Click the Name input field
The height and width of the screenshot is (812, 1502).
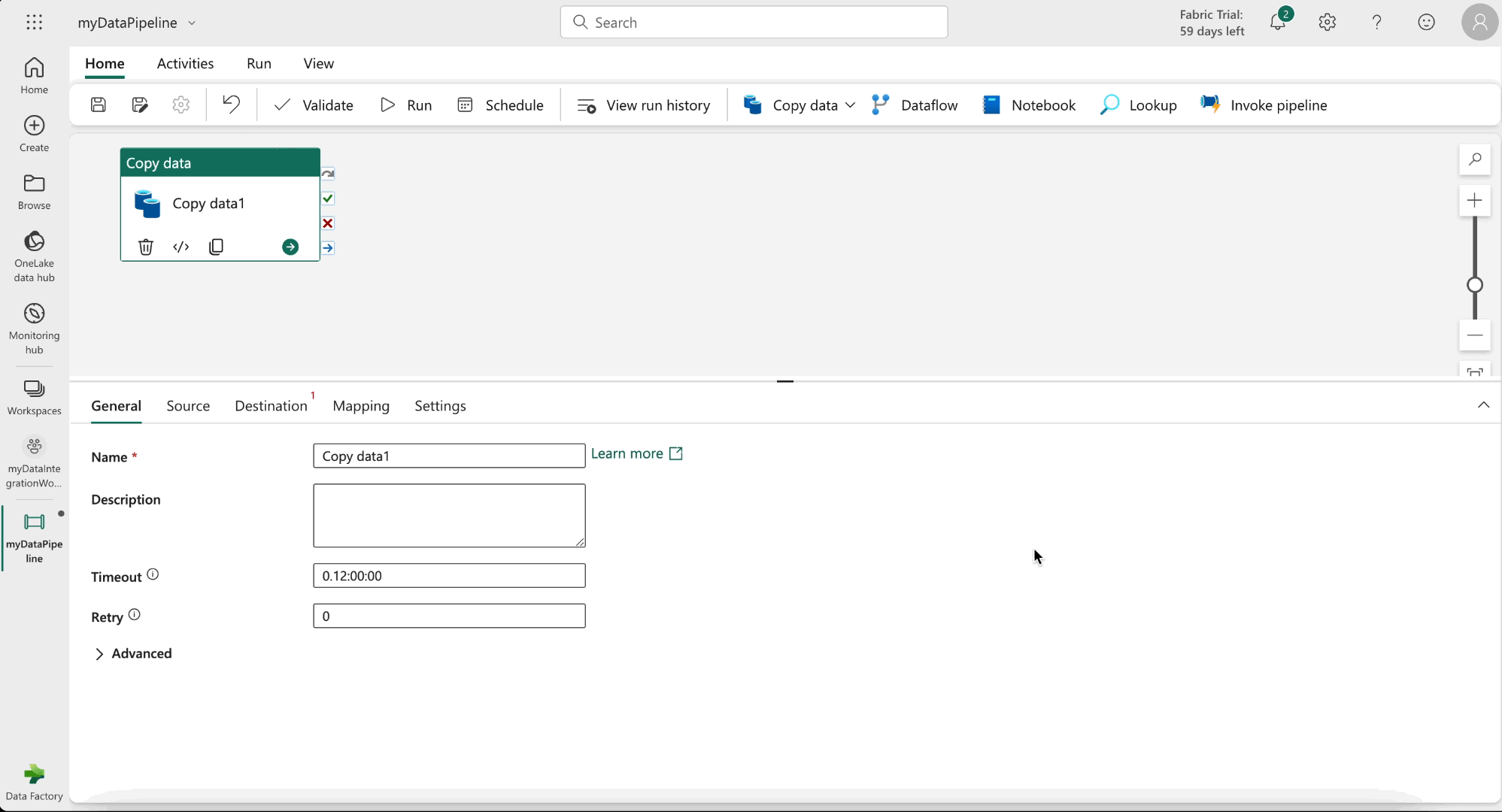tap(449, 456)
